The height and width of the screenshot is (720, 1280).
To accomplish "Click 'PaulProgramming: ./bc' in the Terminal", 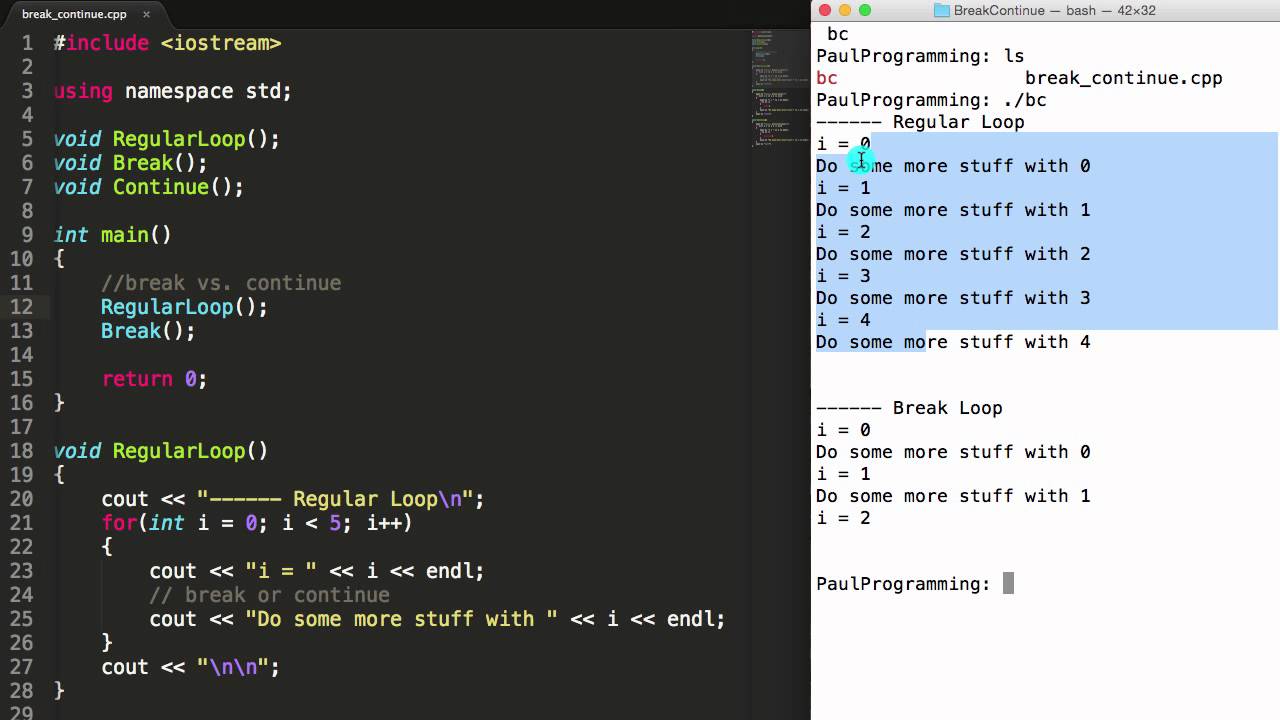I will pos(931,100).
